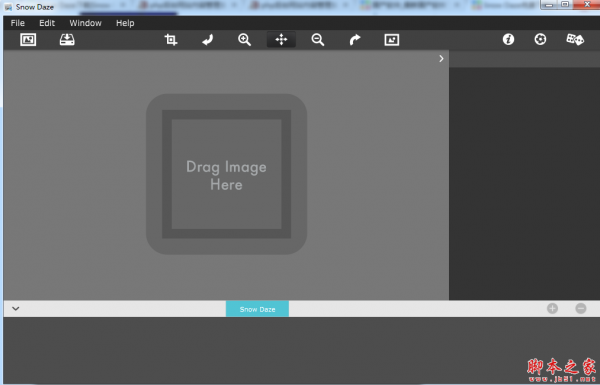Open the File menu
The width and height of the screenshot is (600, 385).
coord(18,23)
